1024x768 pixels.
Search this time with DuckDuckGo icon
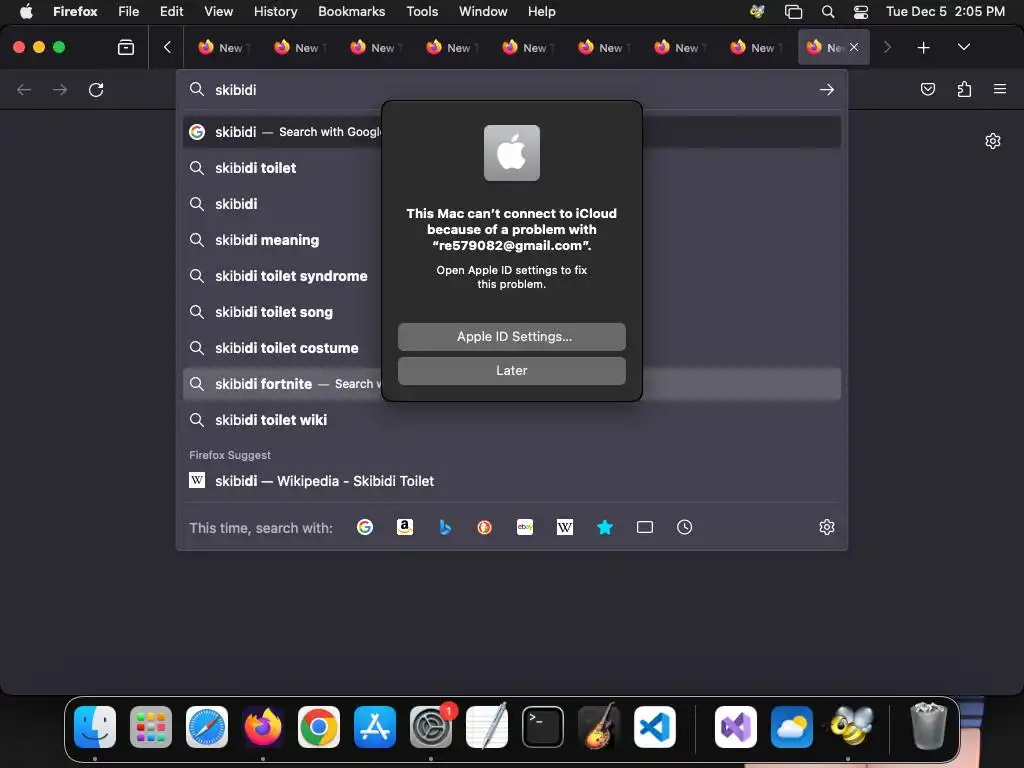click(485, 527)
